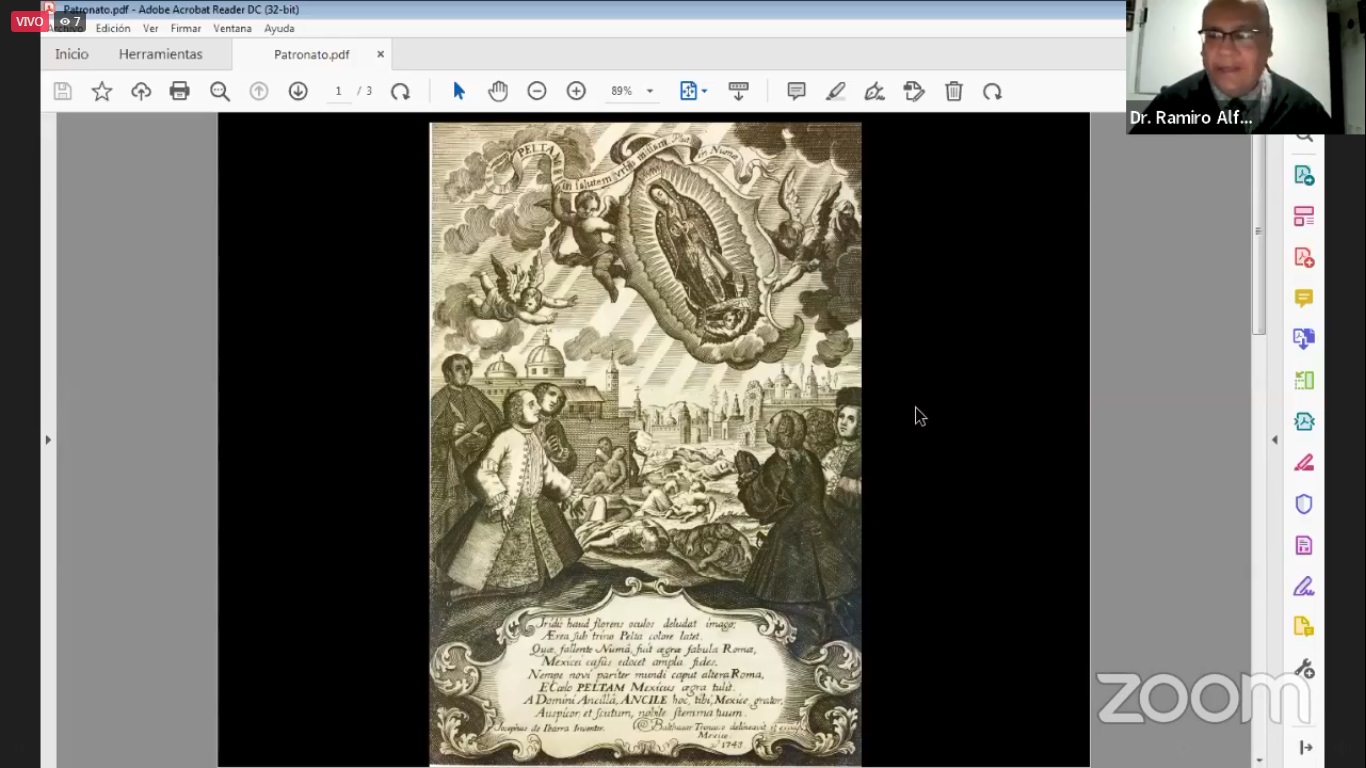Close the Patronato.pdf tab
This screenshot has height=768, width=1366.
pos(380,54)
